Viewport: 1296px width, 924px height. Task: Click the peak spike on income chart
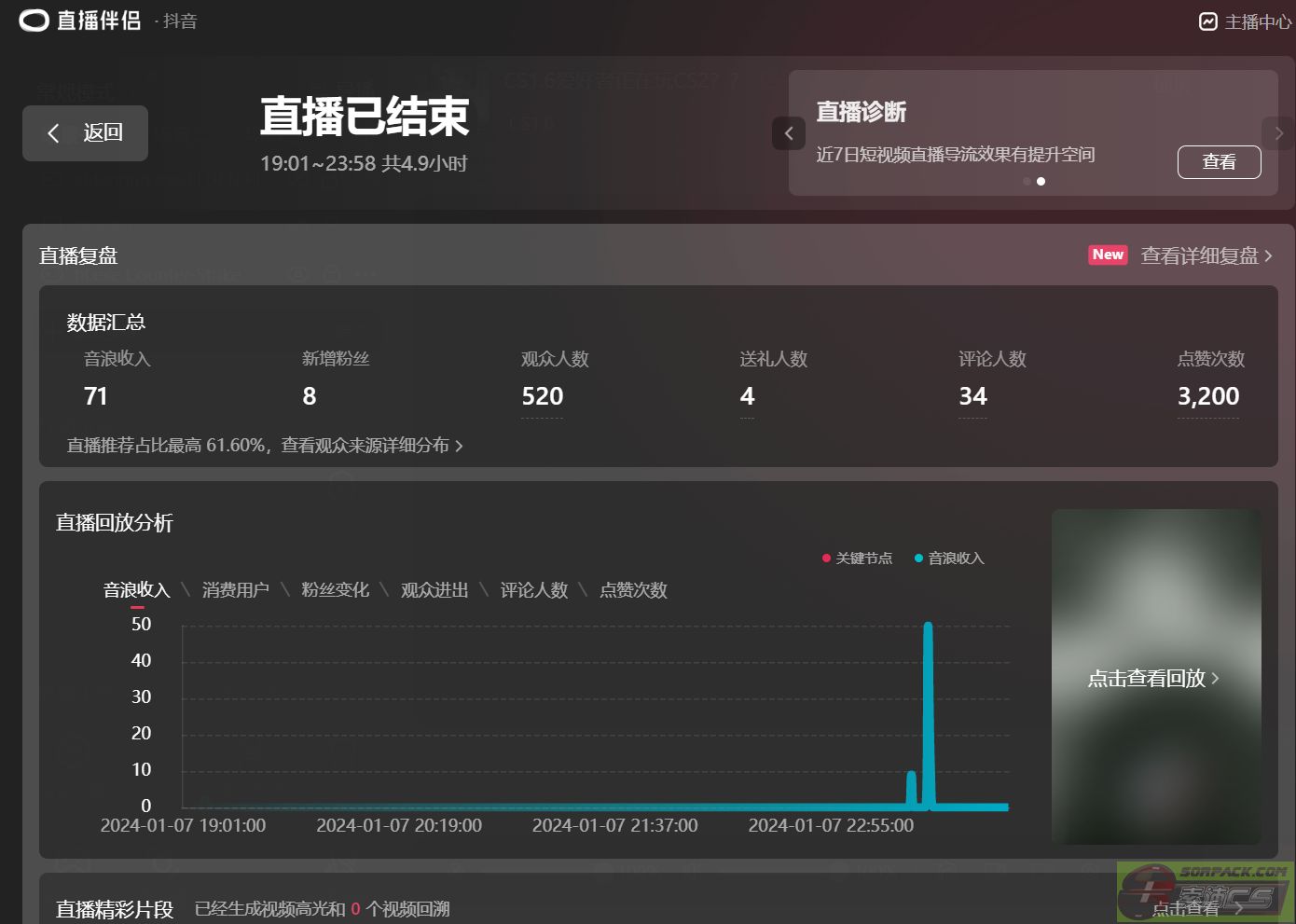928,627
